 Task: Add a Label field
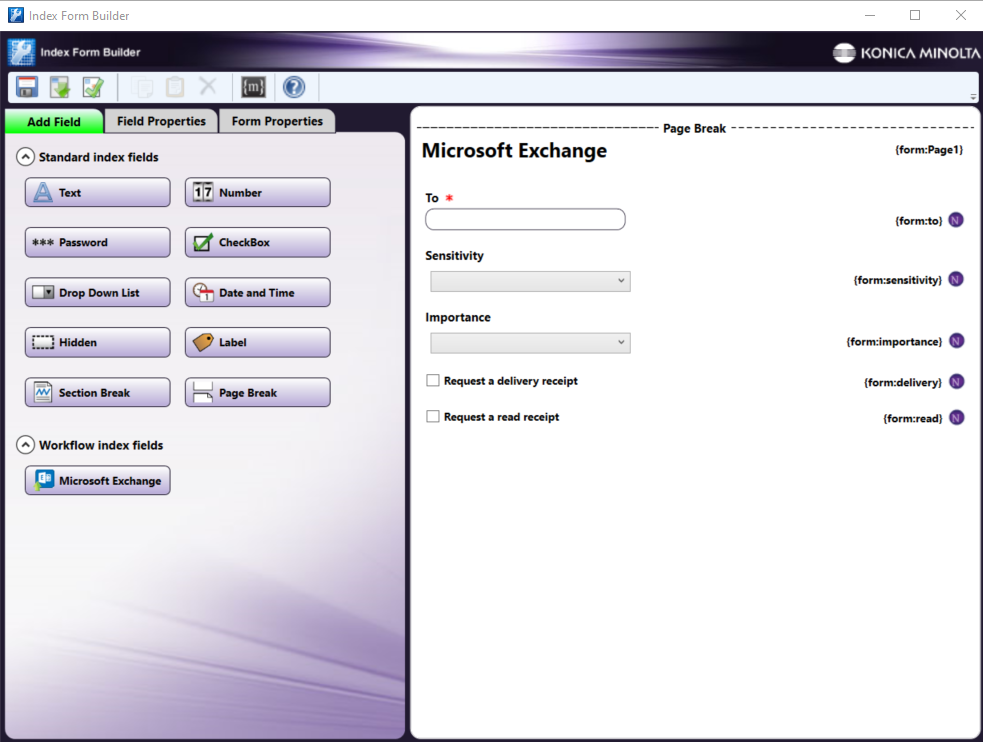tap(258, 342)
